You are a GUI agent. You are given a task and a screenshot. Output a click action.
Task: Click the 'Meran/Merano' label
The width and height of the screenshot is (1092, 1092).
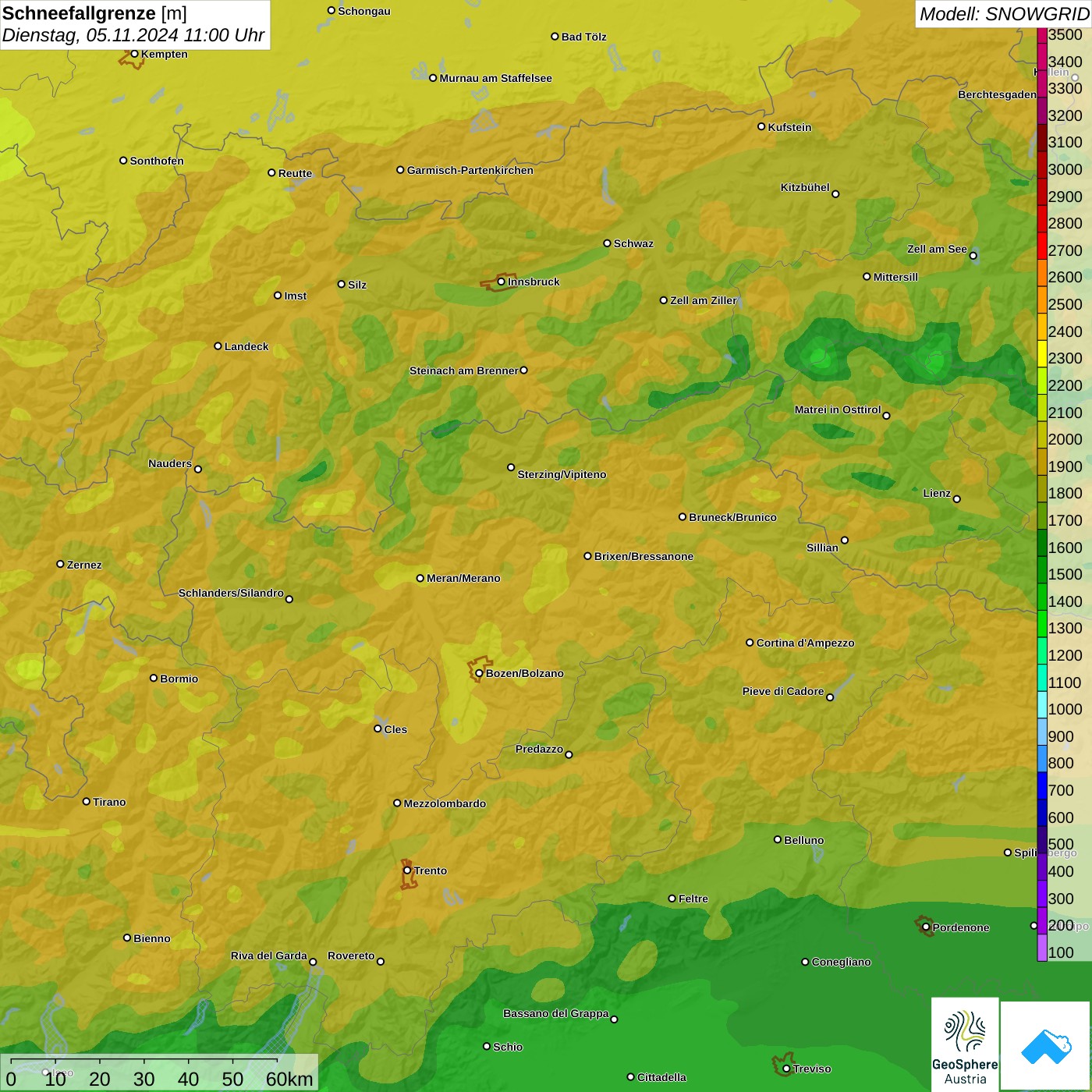tap(463, 578)
